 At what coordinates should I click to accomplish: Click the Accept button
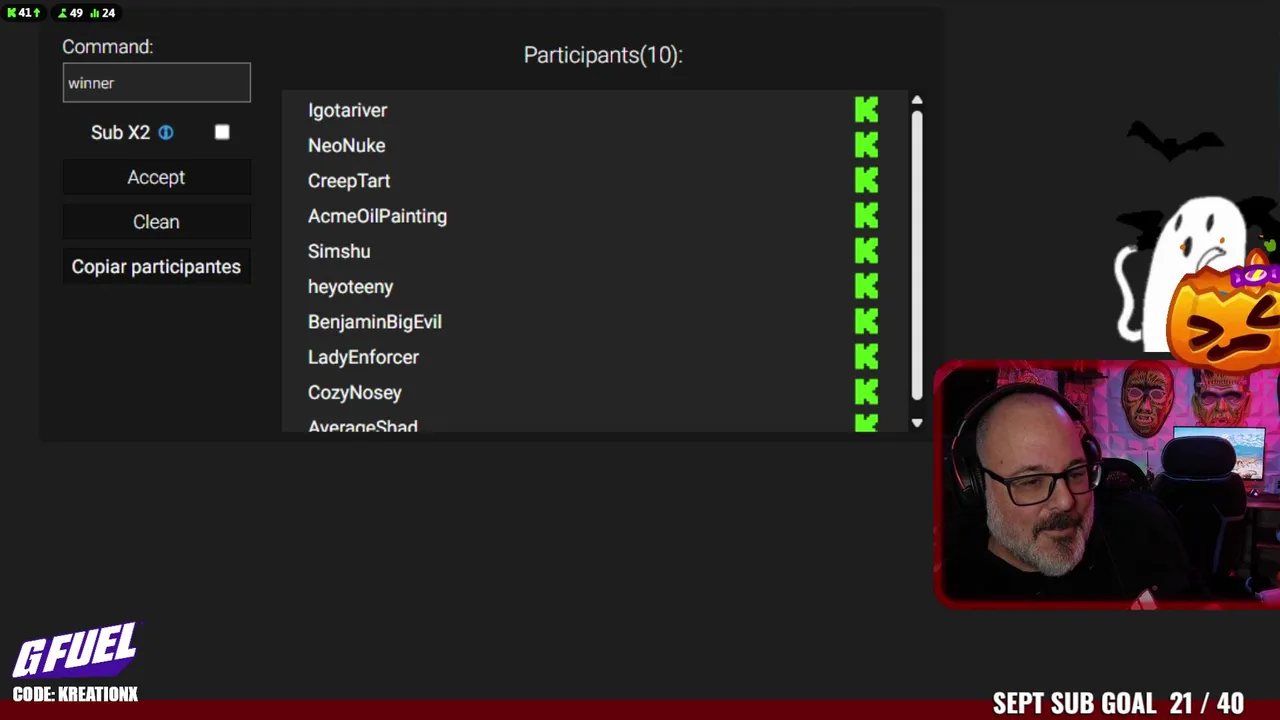(156, 177)
